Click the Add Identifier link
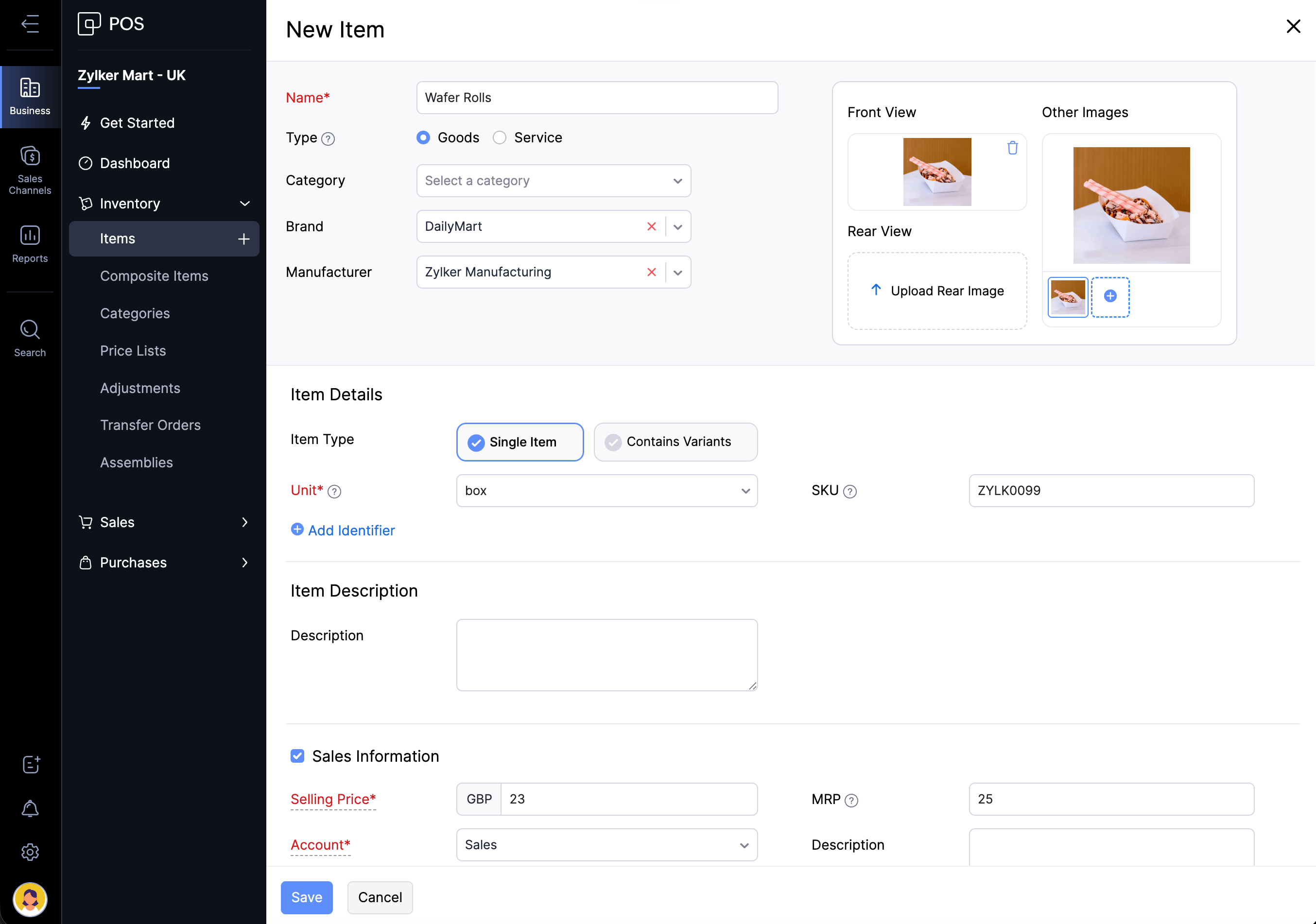The height and width of the screenshot is (924, 1316). coord(343,530)
